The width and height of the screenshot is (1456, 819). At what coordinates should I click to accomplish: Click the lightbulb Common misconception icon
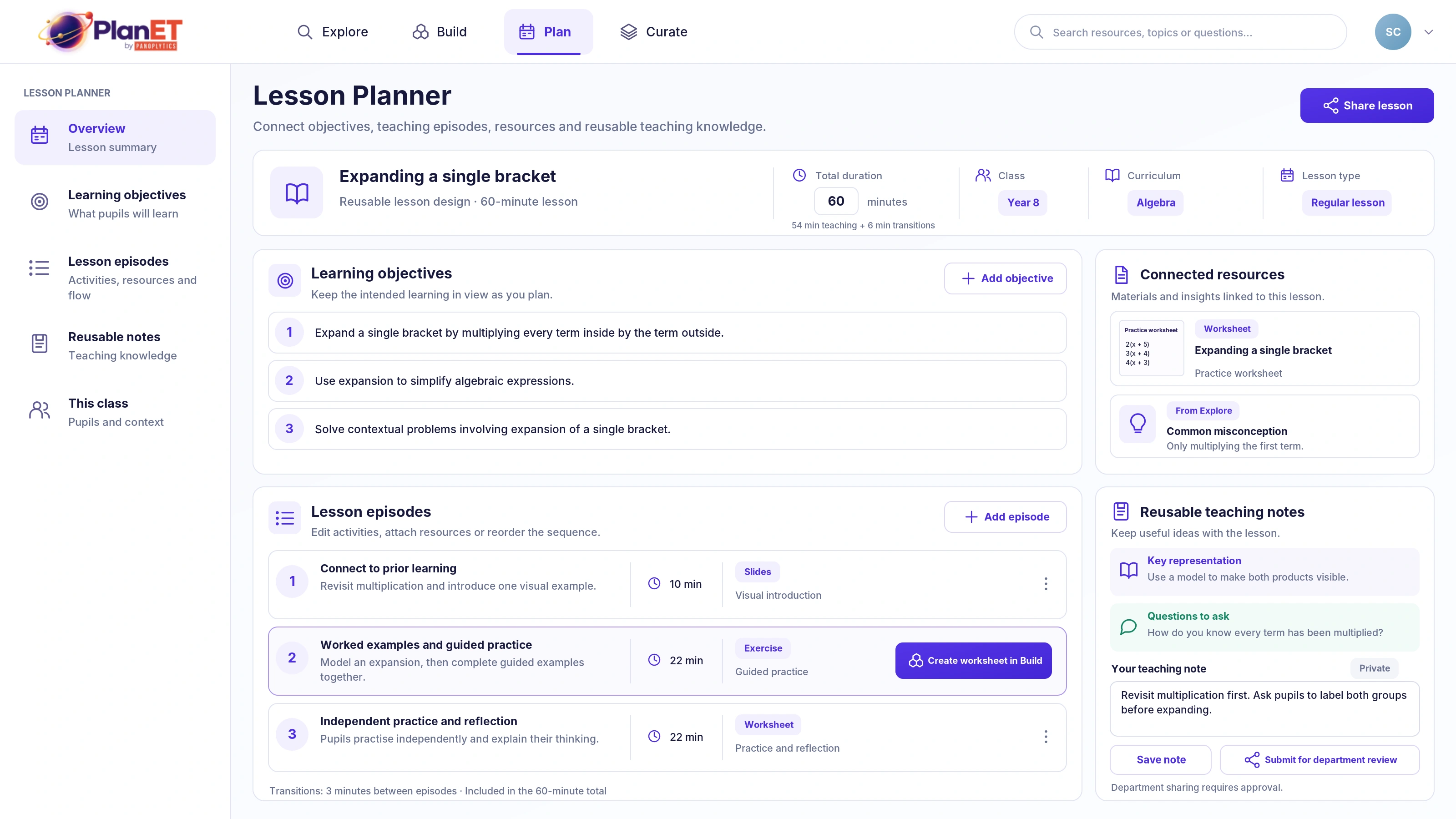[x=1138, y=424]
